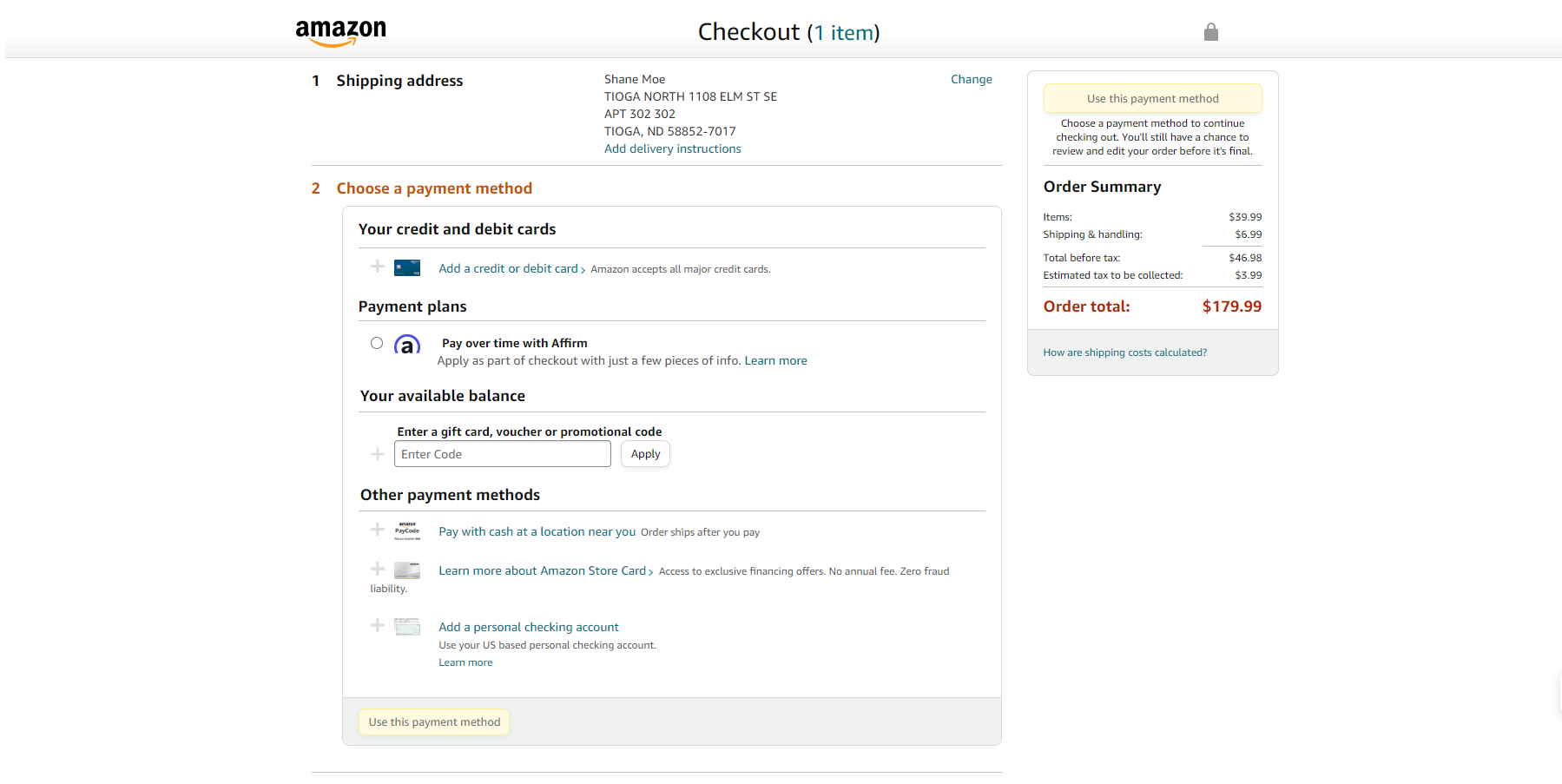Click Use this payment method in order summary box
Image resolution: width=1562 pixels, height=784 pixels.
(1153, 98)
